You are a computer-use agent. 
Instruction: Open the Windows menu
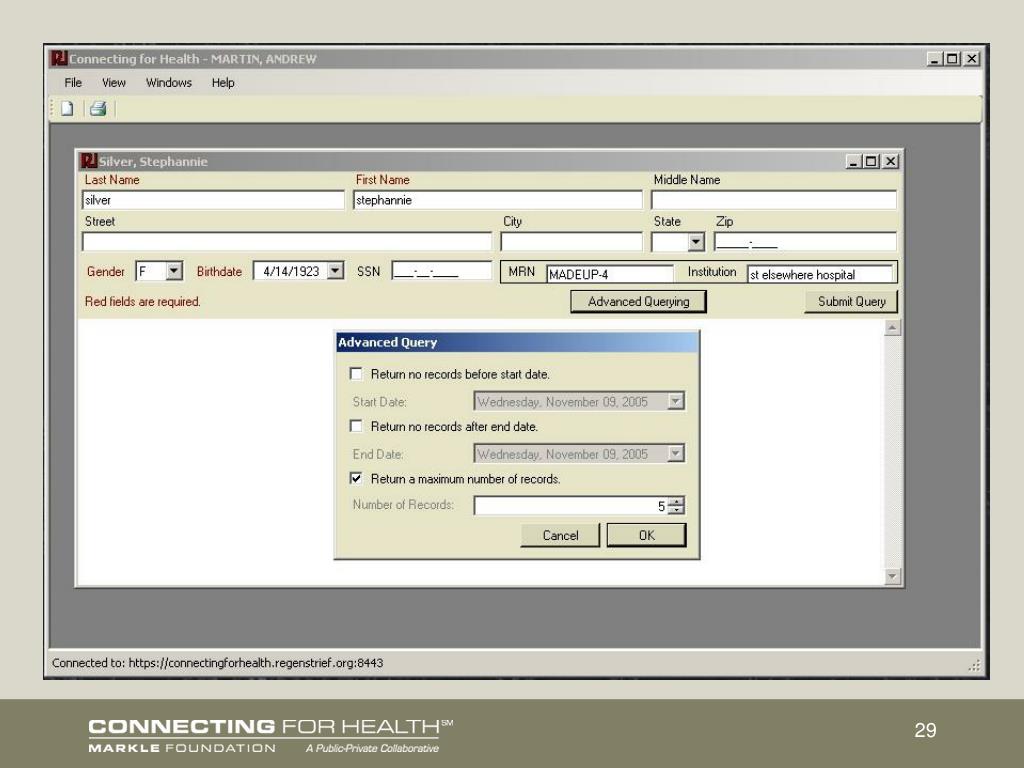168,83
